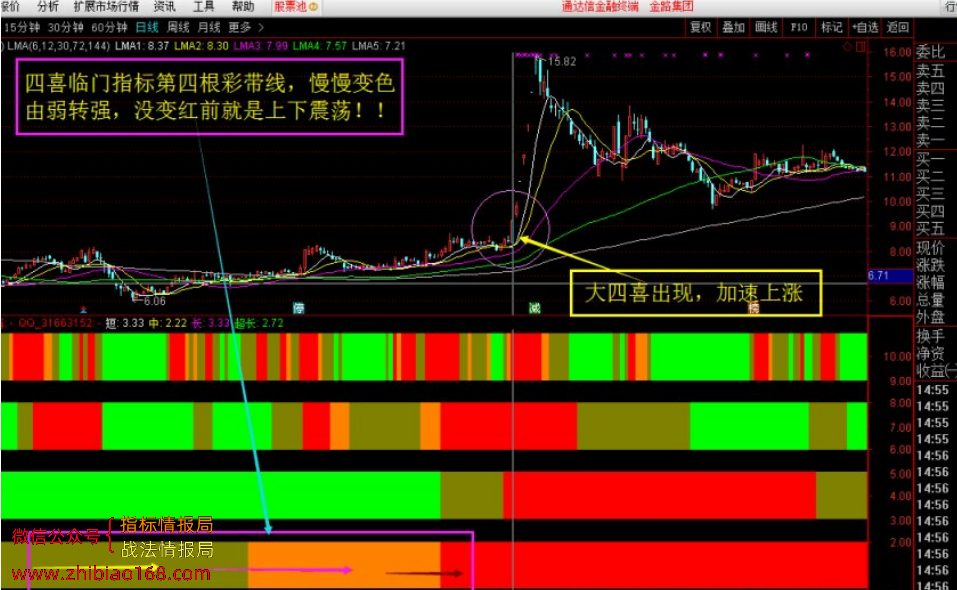The height and width of the screenshot is (590, 957).
Task: Click the 现价 label in quote panel
Action: click(930, 248)
